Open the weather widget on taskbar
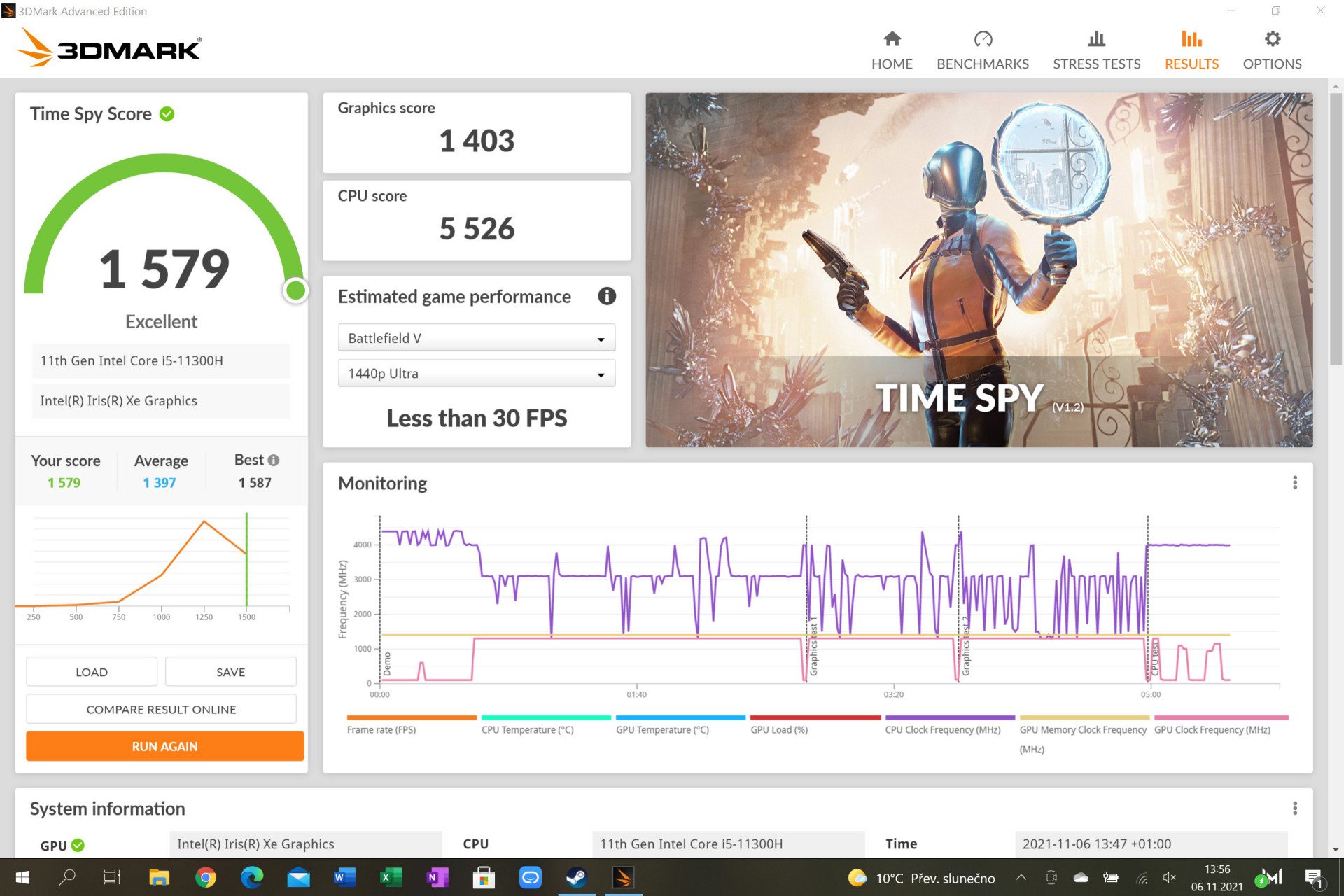The height and width of the screenshot is (896, 1344). point(921,878)
